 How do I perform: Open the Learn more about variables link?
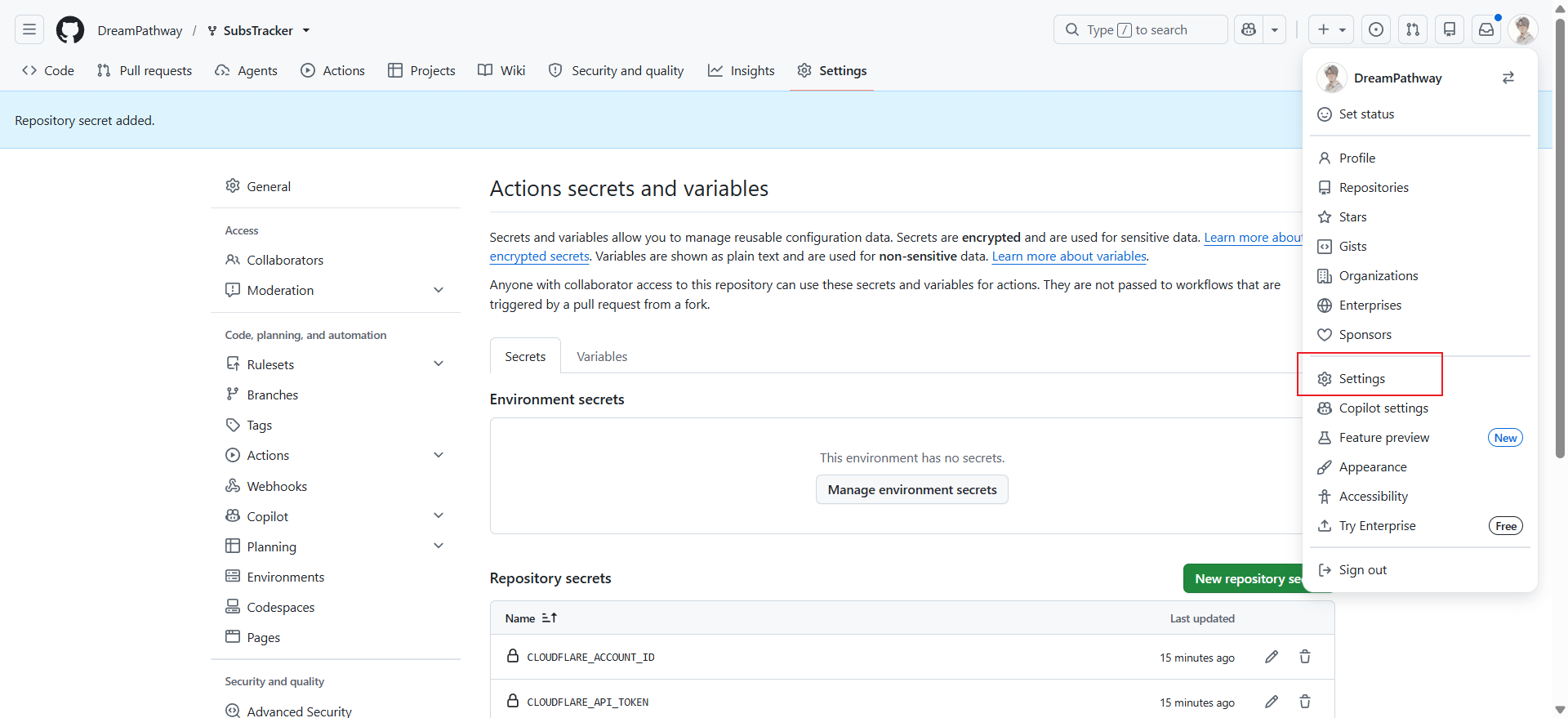click(x=1069, y=256)
